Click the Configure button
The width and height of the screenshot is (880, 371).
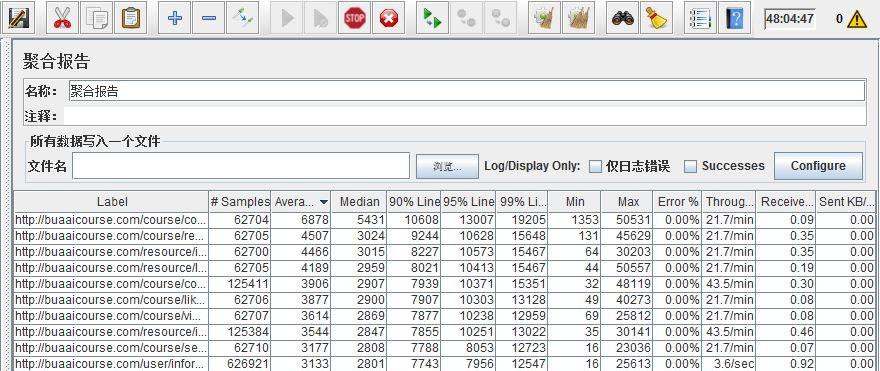coord(818,166)
